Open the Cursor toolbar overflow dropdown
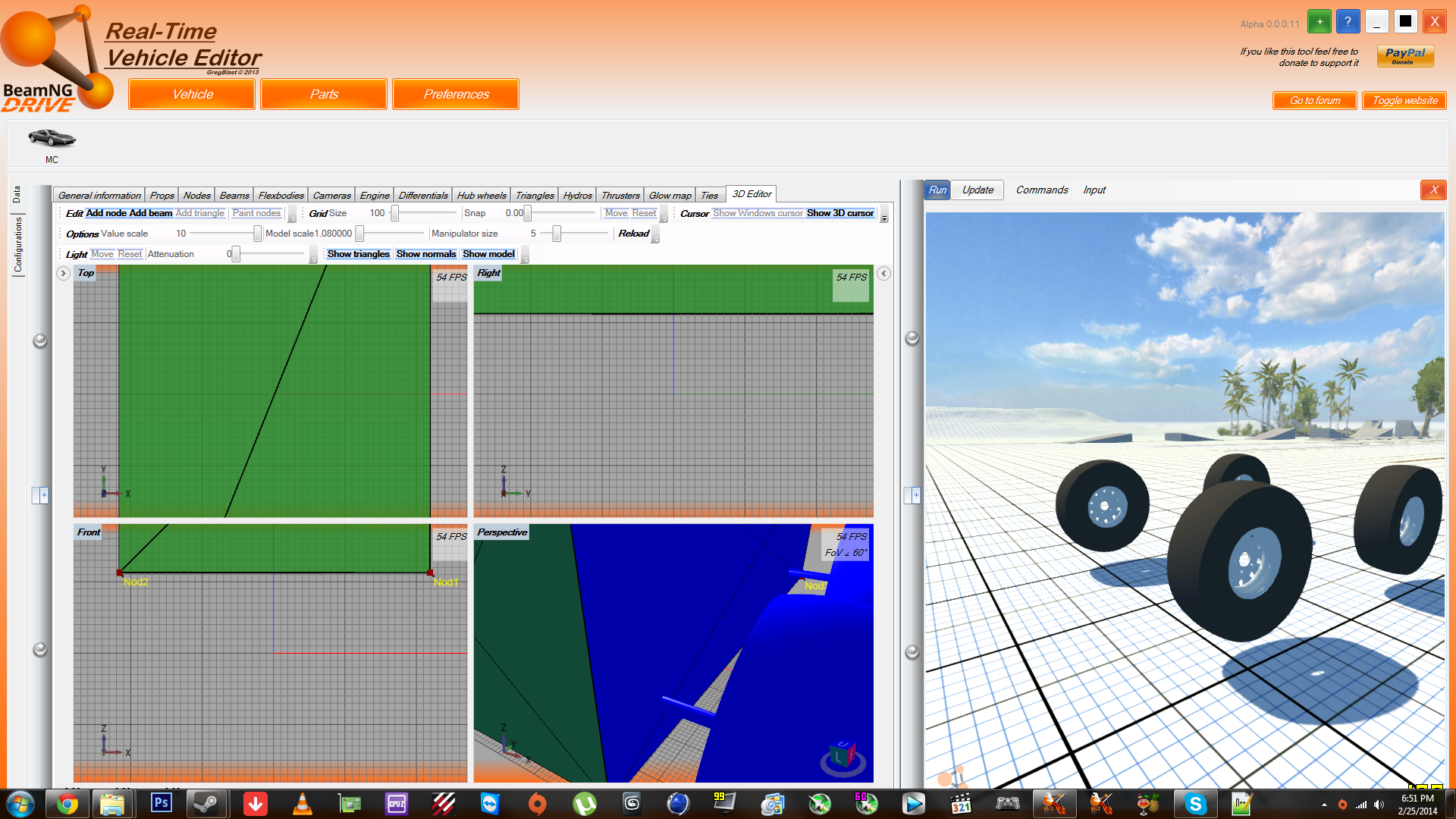 pyautogui.click(x=884, y=215)
